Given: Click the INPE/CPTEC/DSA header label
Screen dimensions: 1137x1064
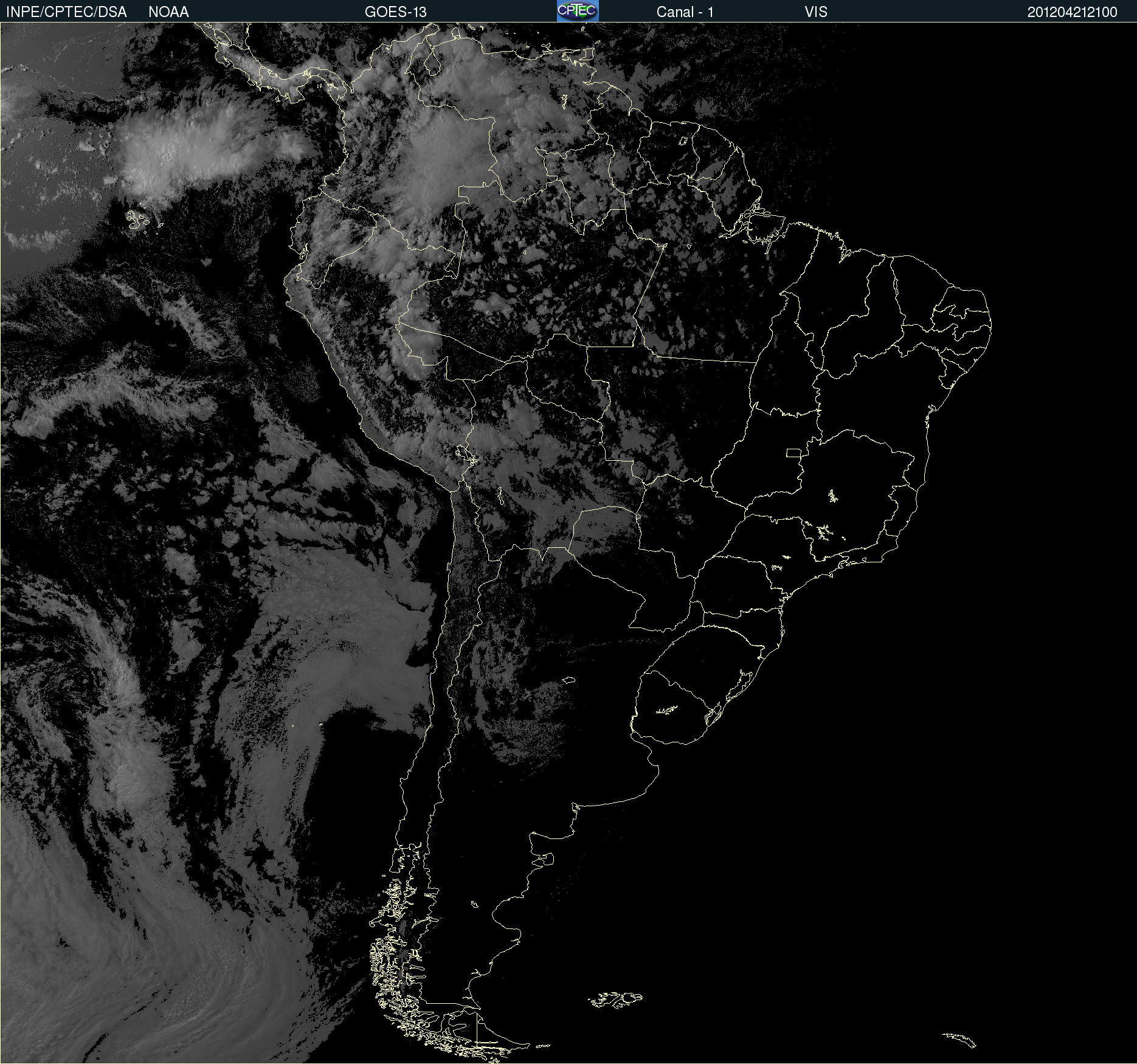Looking at the screenshot, I should pyautogui.click(x=66, y=12).
